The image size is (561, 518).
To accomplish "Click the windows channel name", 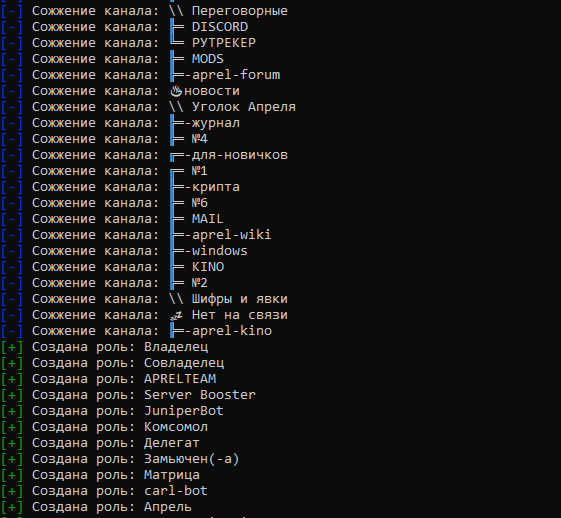I will 220,251.
